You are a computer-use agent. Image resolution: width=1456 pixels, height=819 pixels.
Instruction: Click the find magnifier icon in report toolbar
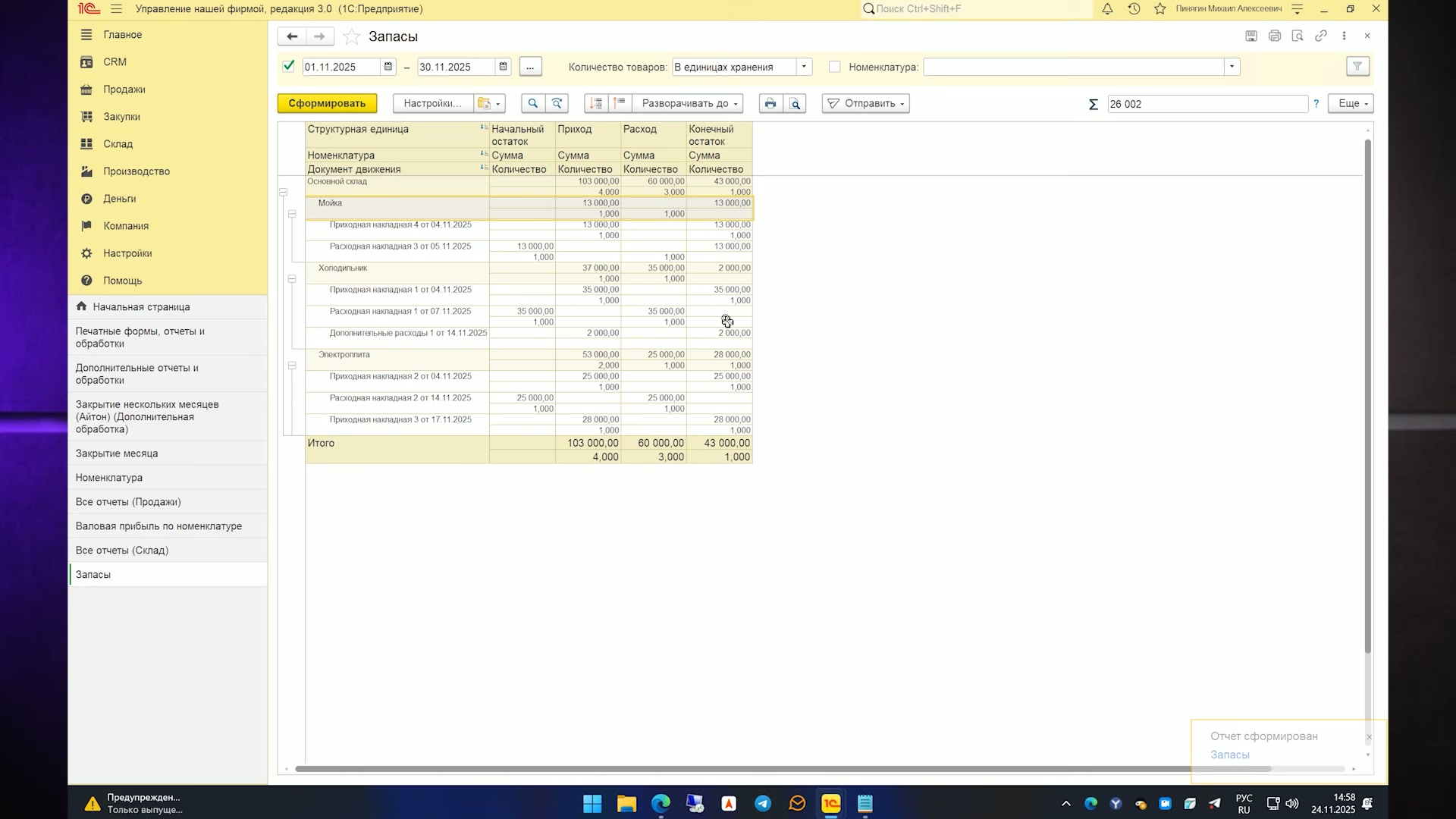533,104
